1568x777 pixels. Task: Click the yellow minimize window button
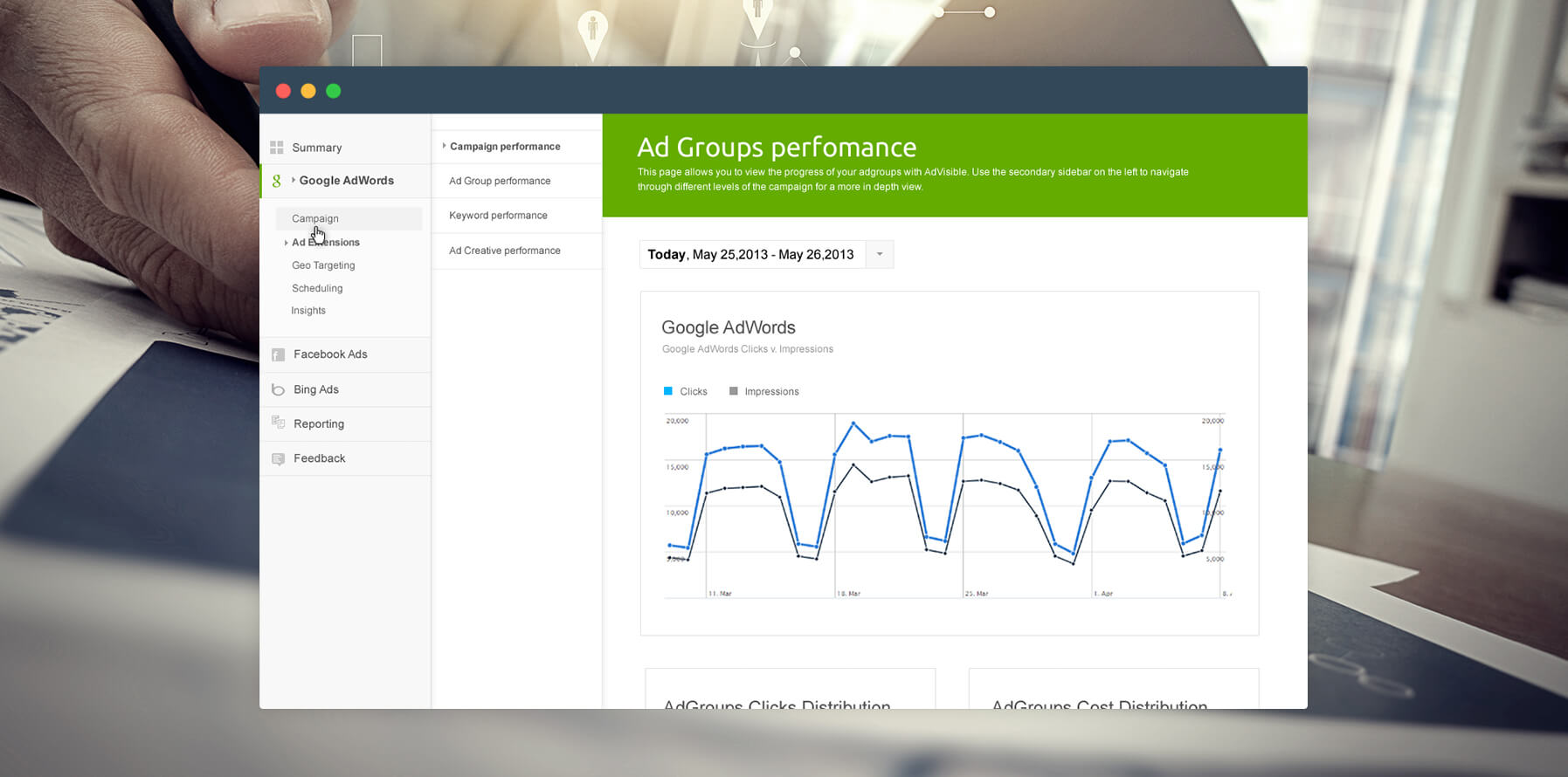tap(308, 91)
